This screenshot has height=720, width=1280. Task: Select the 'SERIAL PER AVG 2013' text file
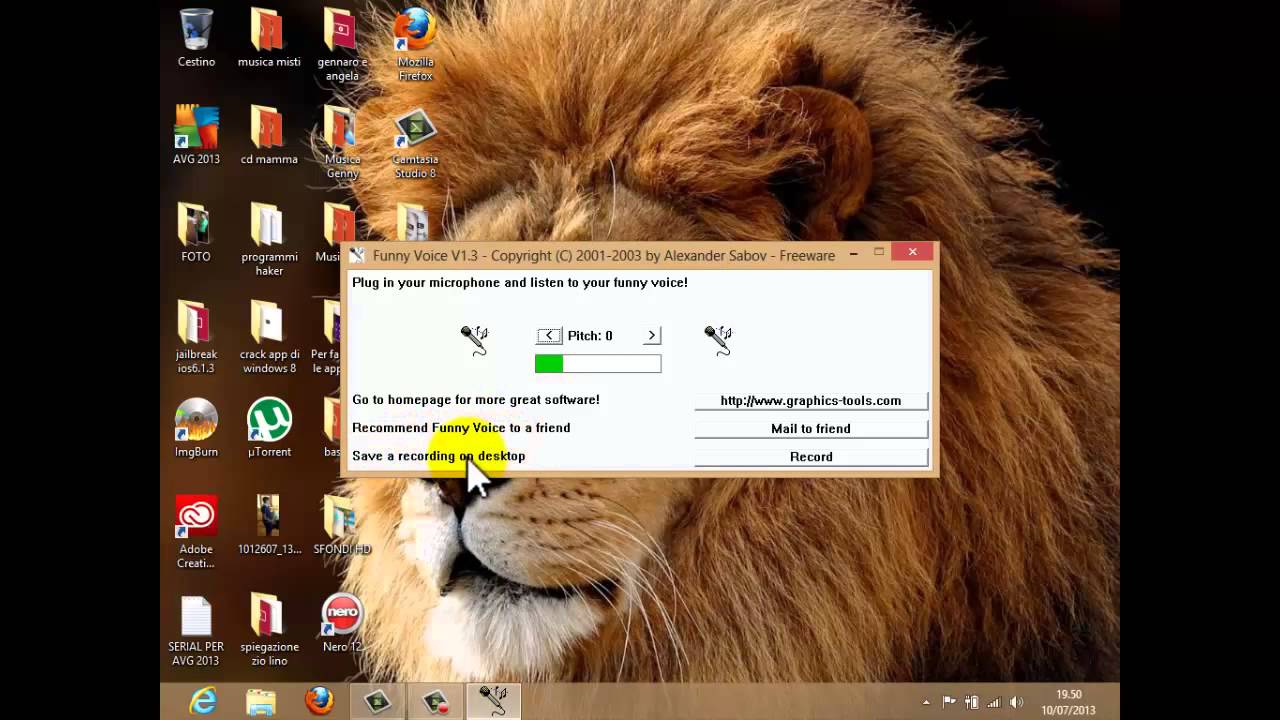[196, 629]
